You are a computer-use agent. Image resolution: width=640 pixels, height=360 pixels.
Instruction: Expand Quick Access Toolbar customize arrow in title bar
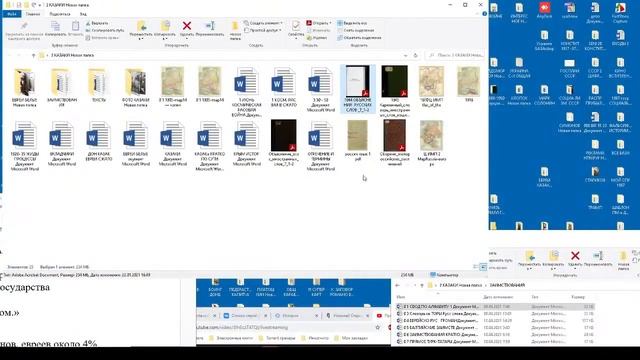(40, 5)
